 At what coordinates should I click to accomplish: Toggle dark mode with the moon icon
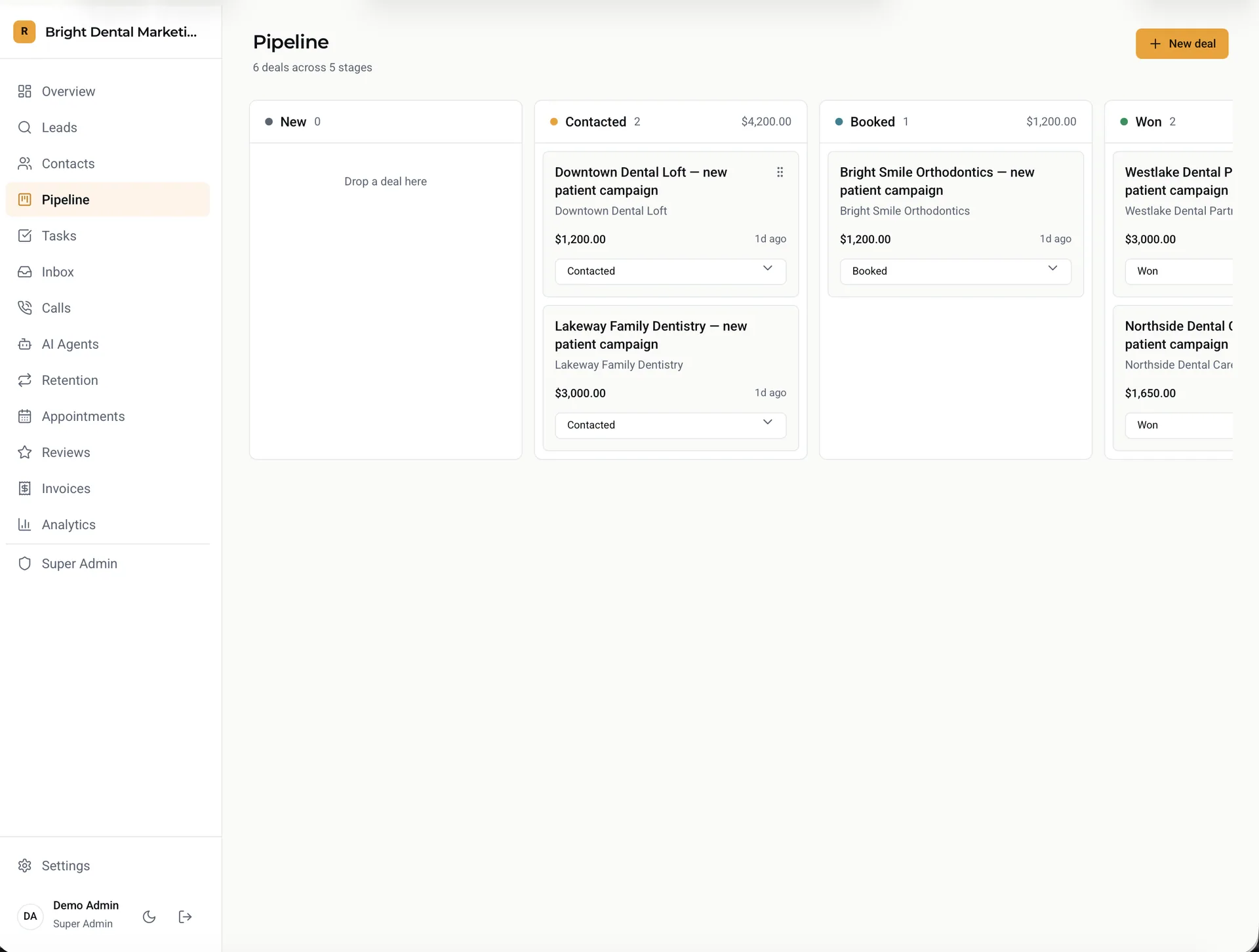[x=150, y=917]
